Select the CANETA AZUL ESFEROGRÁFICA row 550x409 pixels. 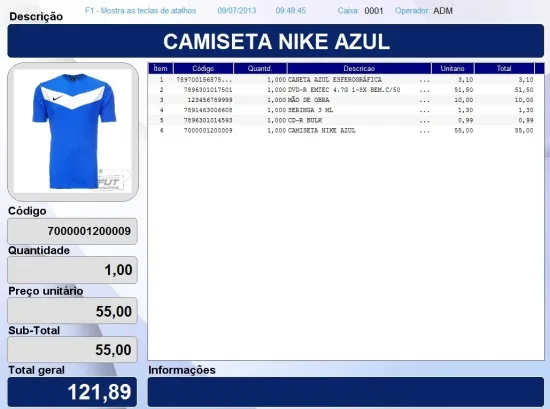pos(342,80)
